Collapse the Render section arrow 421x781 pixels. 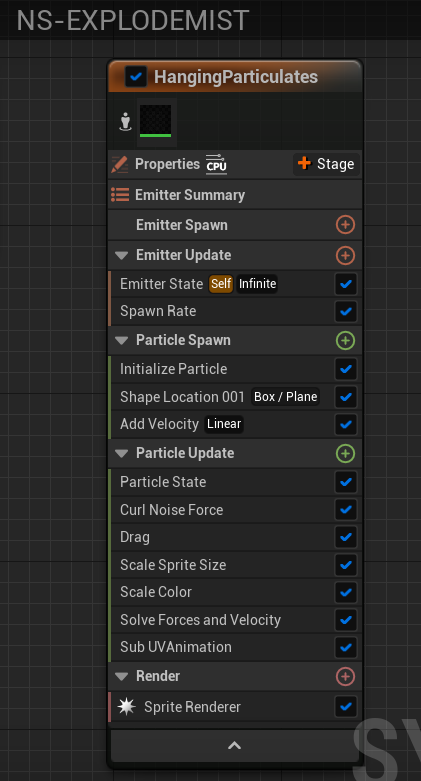(x=122, y=676)
